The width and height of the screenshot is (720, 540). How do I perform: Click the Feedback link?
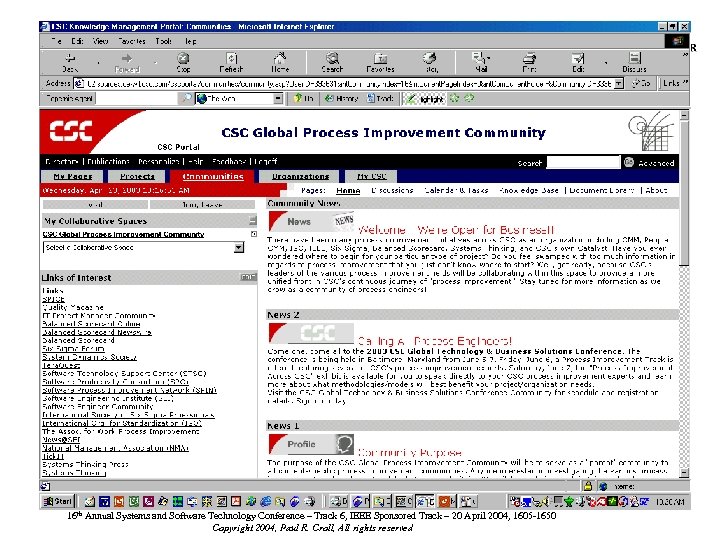pyautogui.click(x=229, y=162)
